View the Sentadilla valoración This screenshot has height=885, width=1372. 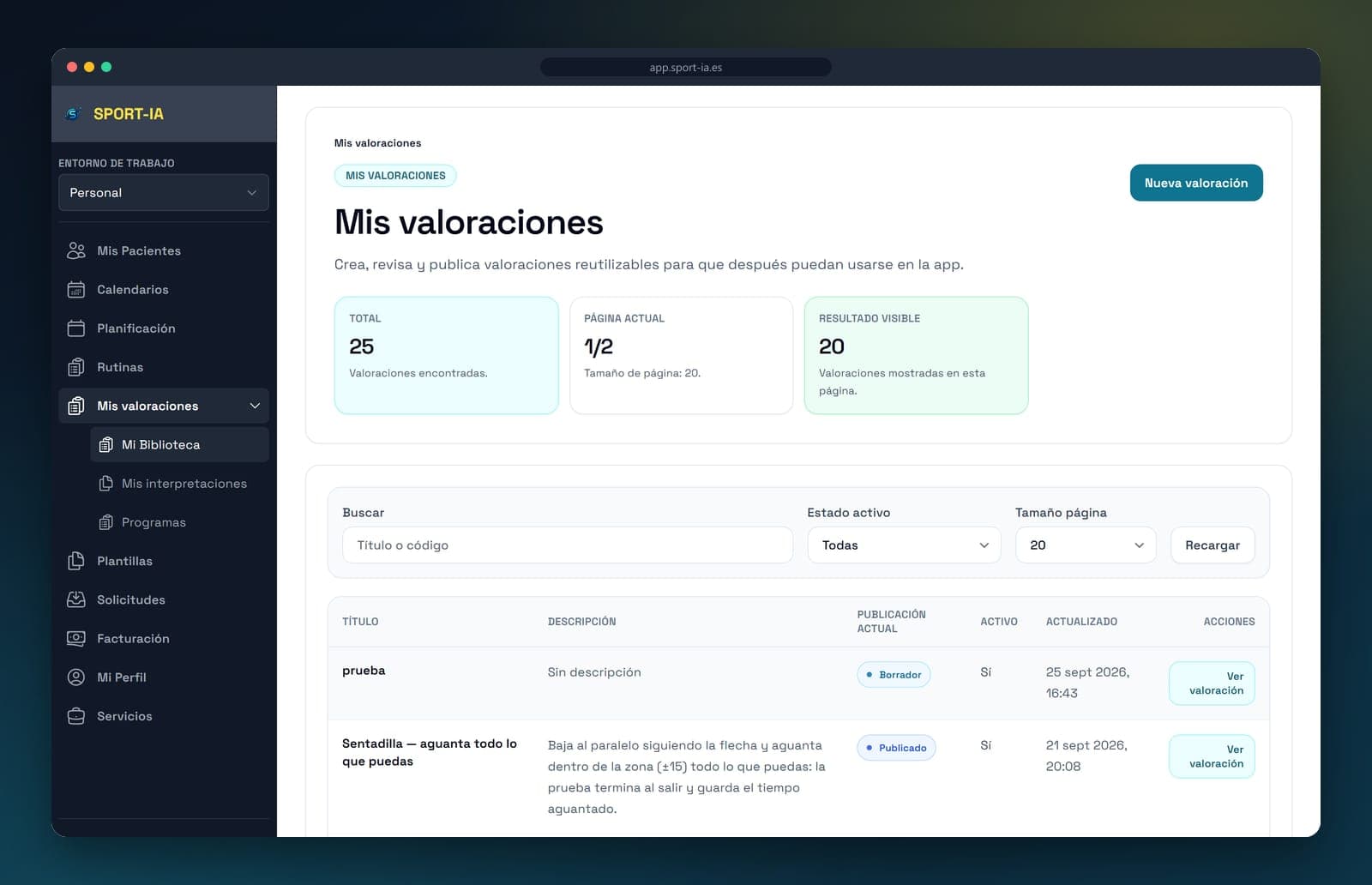click(1212, 756)
